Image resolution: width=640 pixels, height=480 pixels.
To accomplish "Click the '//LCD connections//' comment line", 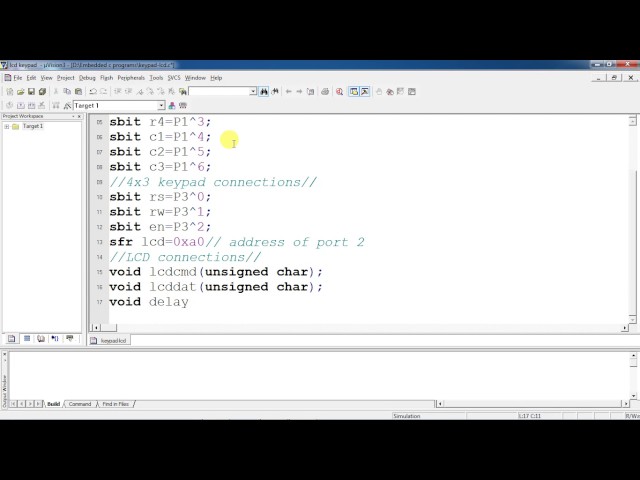I will 185,257.
